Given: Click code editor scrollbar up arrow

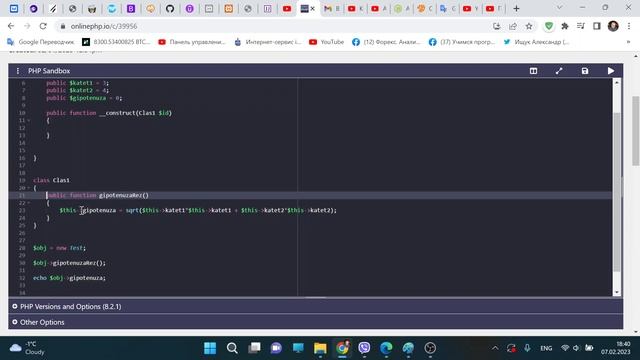Looking at the screenshot, I should (617, 82).
